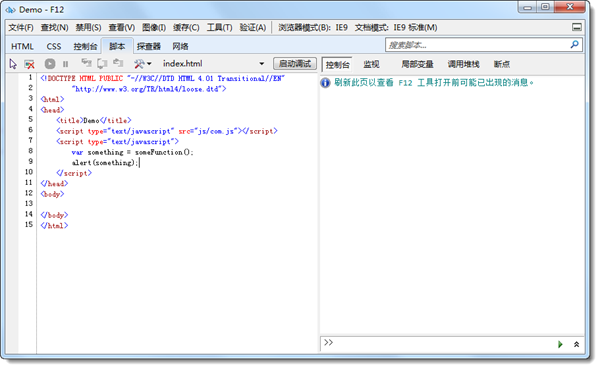Open the 断点 tab
Screen dimensions: 600x369
click(x=502, y=64)
